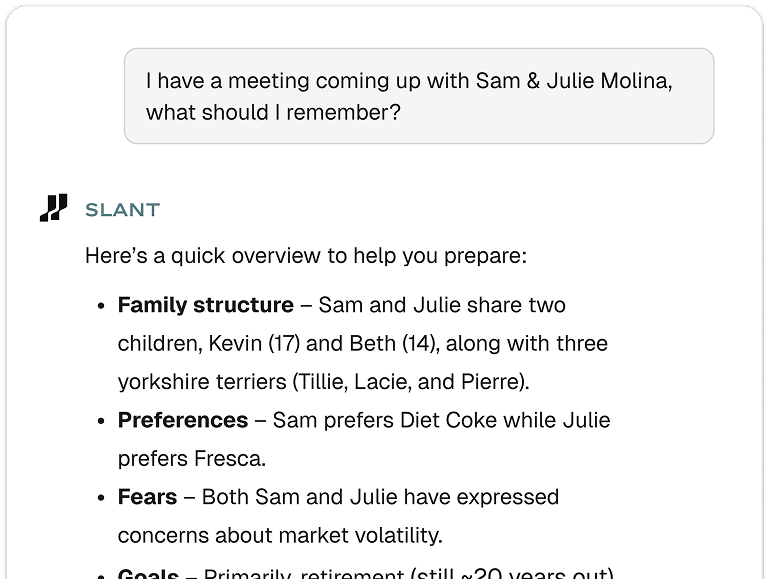The height and width of the screenshot is (579, 768).
Task: Click the 'Here's a quick overview' intro line
Action: [x=306, y=256]
